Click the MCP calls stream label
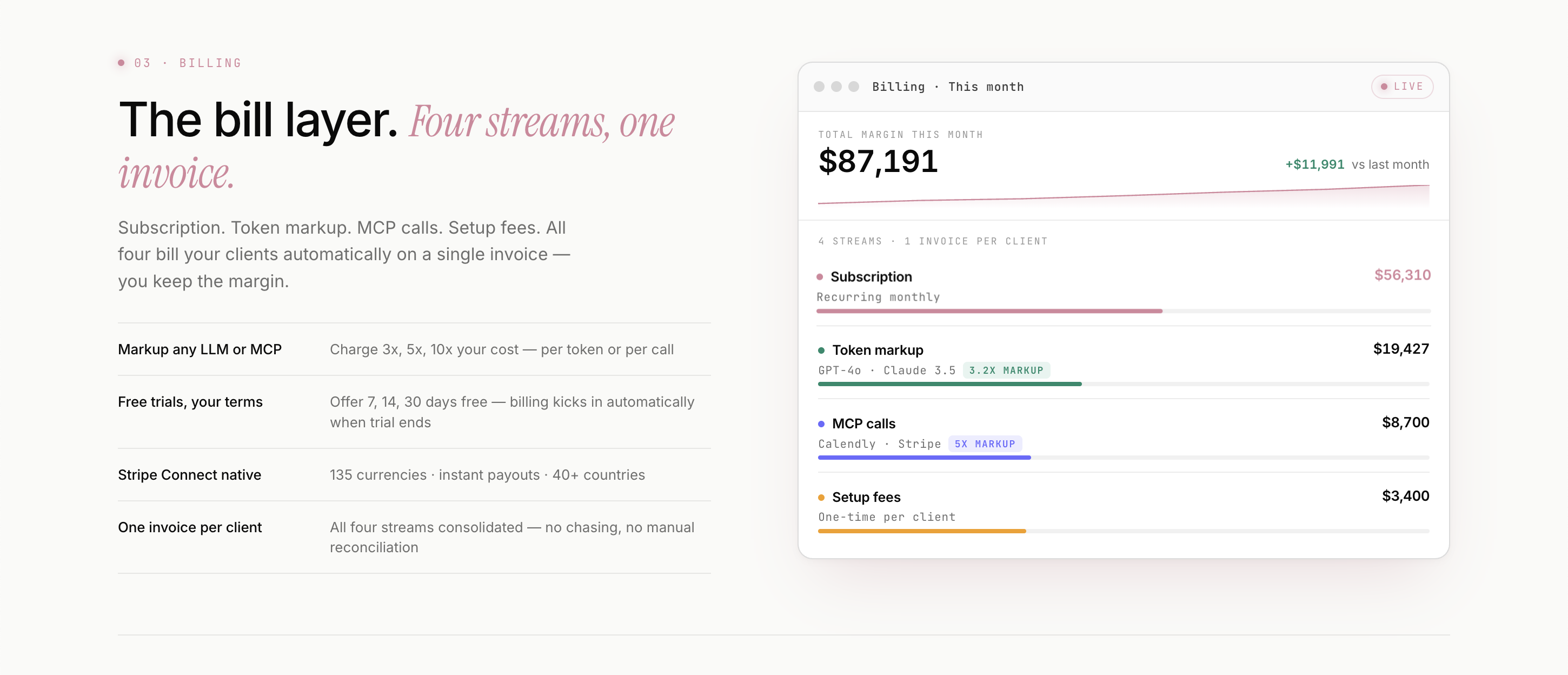The width and height of the screenshot is (1568, 675). [863, 424]
